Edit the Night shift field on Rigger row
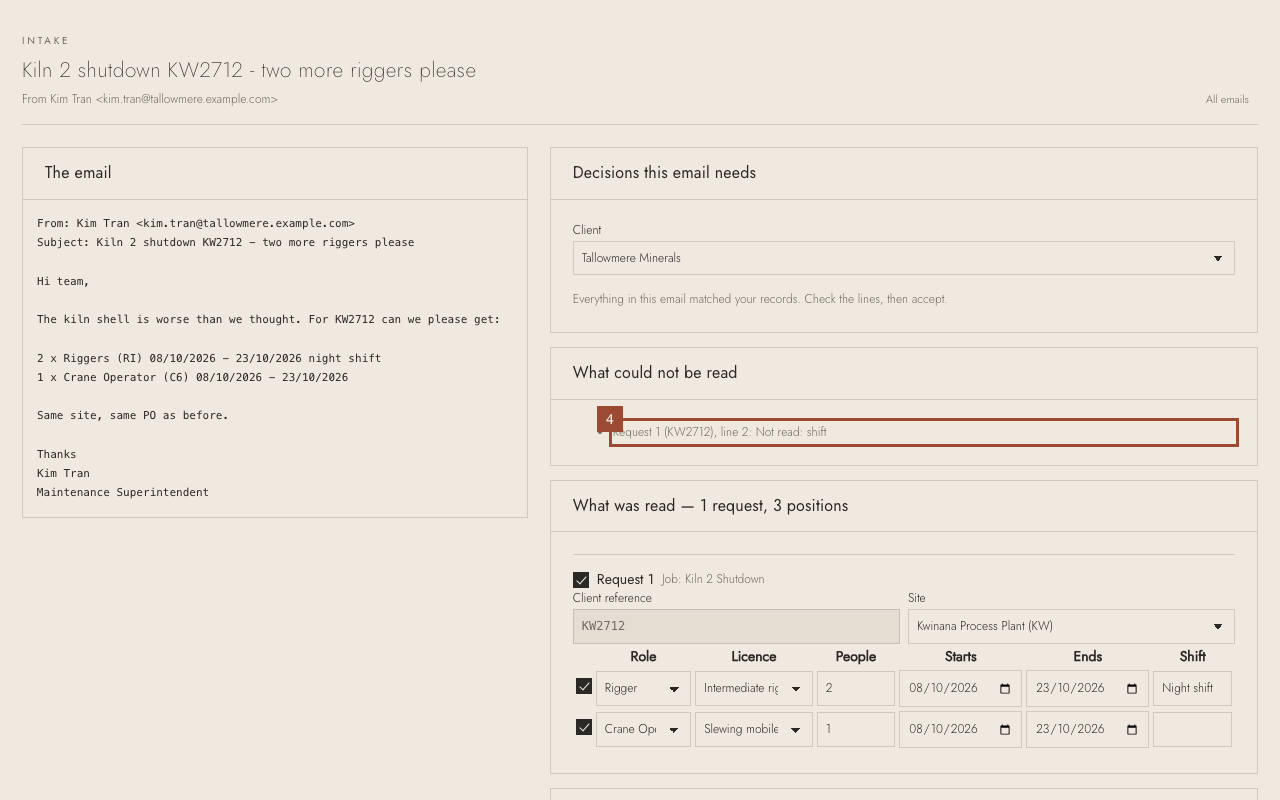This screenshot has height=800, width=1280. (1192, 689)
